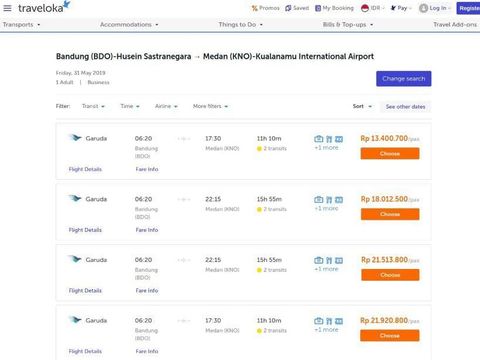Open the Transit filter dropdown

93,106
